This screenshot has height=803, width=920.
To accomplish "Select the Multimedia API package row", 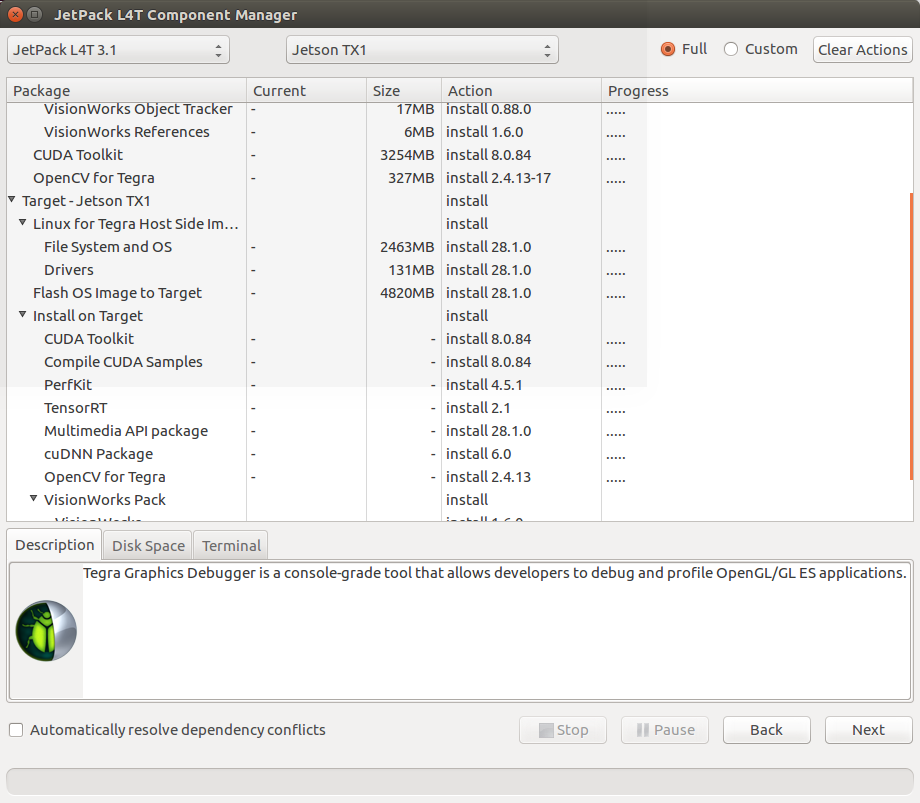I will (x=459, y=431).
